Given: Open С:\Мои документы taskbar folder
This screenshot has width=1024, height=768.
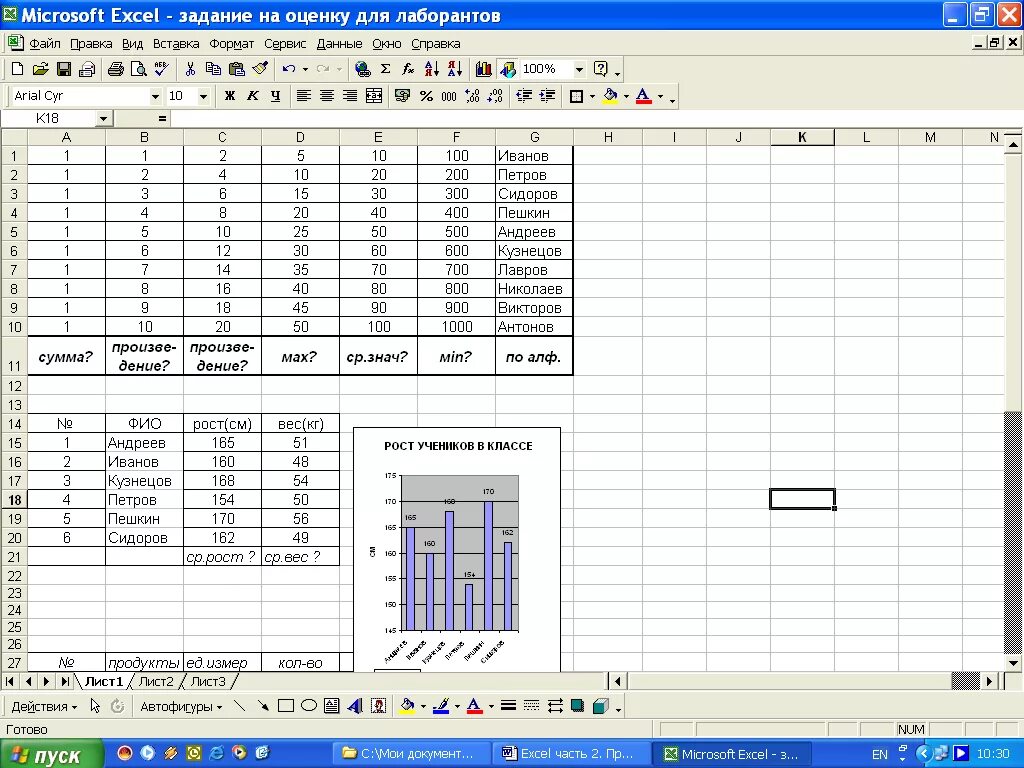Looking at the screenshot, I should coord(413,754).
